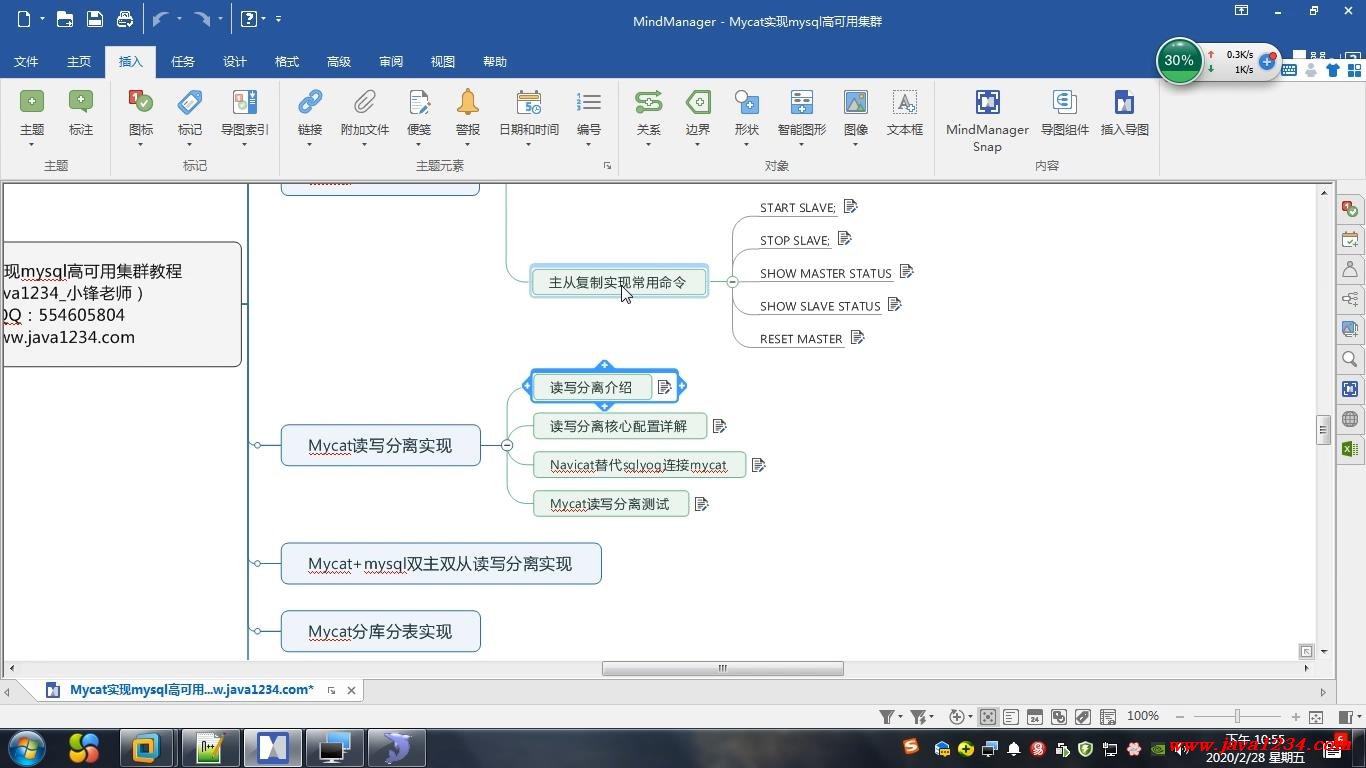This screenshot has height=768, width=1366.
Task: Select the SHOW MASTER STATUS subtopic
Action: click(x=825, y=273)
